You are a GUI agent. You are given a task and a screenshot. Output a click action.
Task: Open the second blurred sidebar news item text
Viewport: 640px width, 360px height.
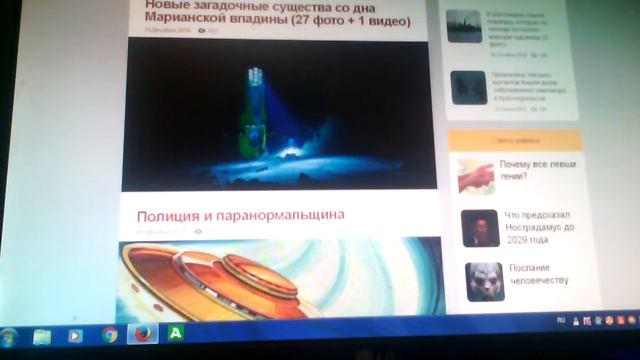(529, 87)
